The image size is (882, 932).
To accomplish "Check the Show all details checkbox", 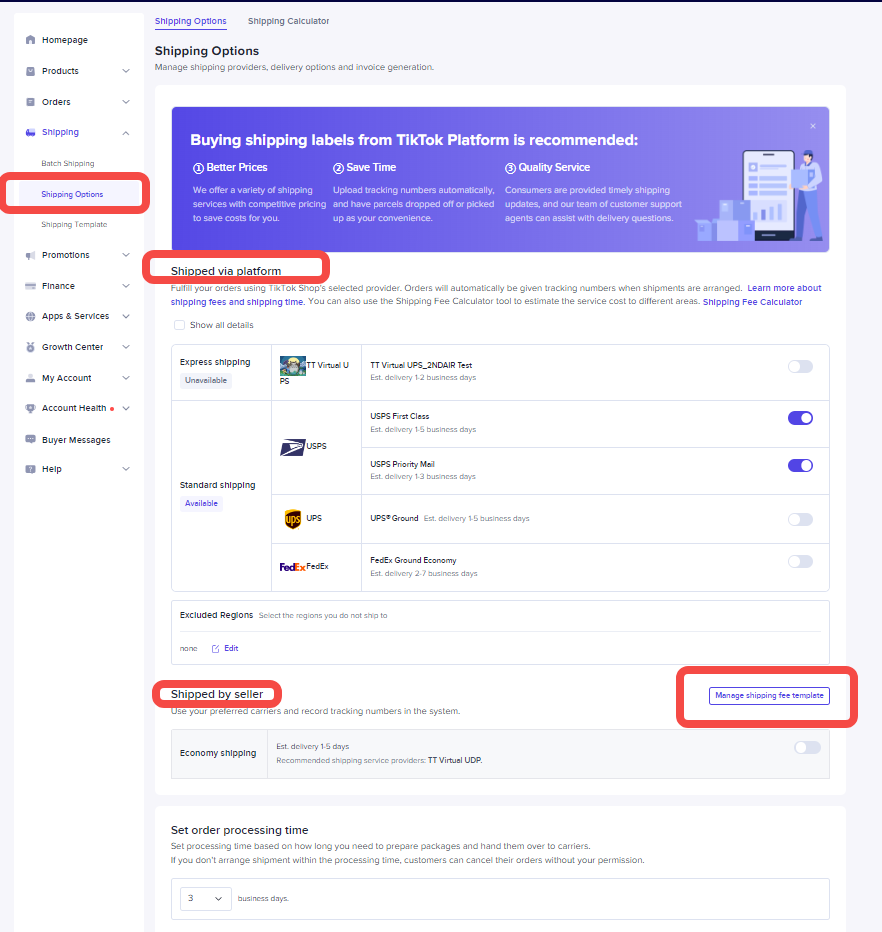I will point(179,325).
